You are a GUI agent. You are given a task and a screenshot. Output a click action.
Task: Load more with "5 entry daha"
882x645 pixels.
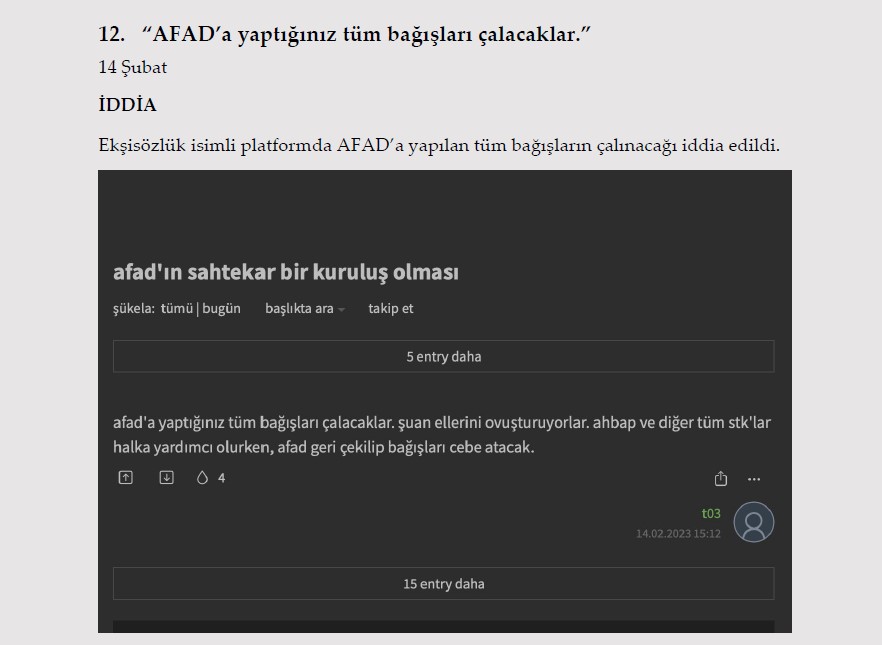point(443,357)
